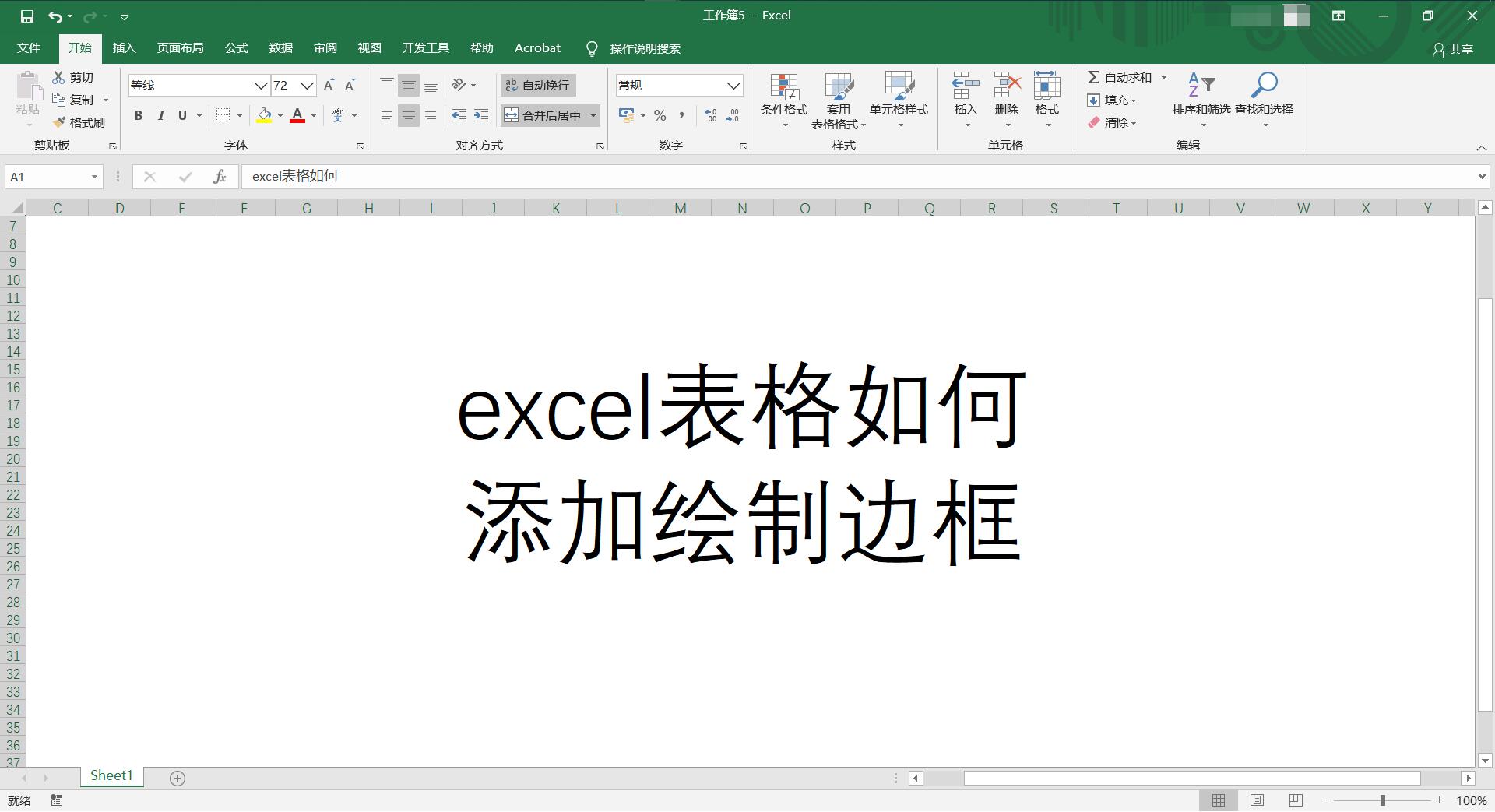Click the Save icon in quick access toolbar
Image resolution: width=1495 pixels, height=812 pixels.
(x=27, y=16)
